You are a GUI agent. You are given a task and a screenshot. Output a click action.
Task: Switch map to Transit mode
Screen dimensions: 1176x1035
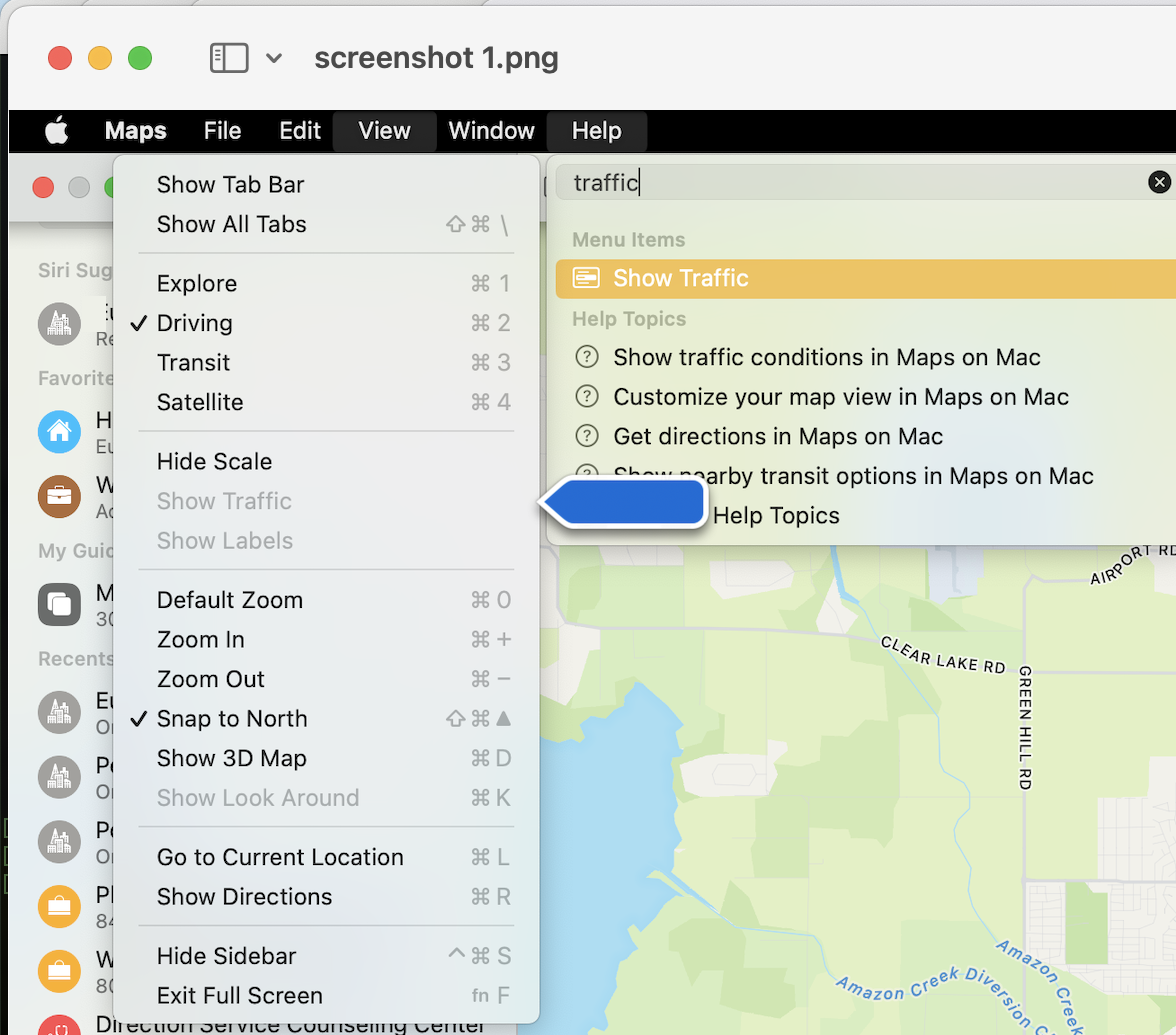[326, 363]
